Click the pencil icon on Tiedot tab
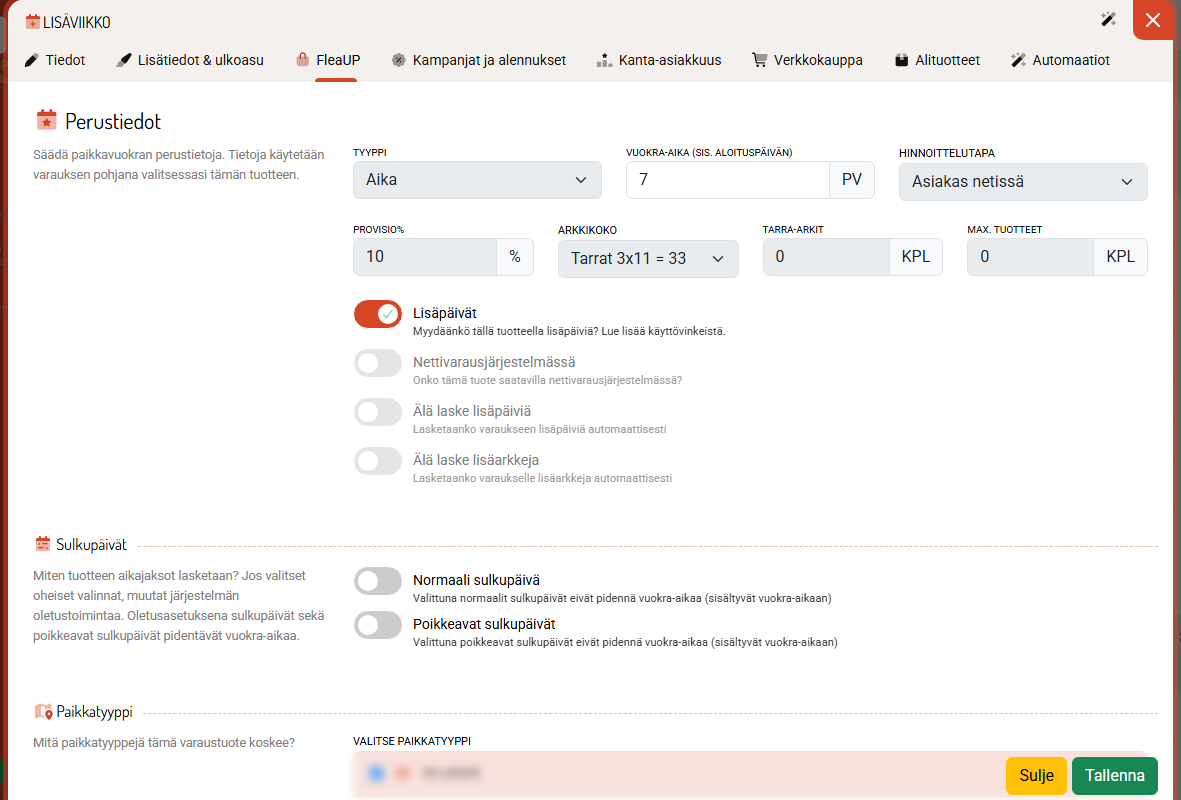Viewport: 1181px width, 800px height. [x=32, y=60]
